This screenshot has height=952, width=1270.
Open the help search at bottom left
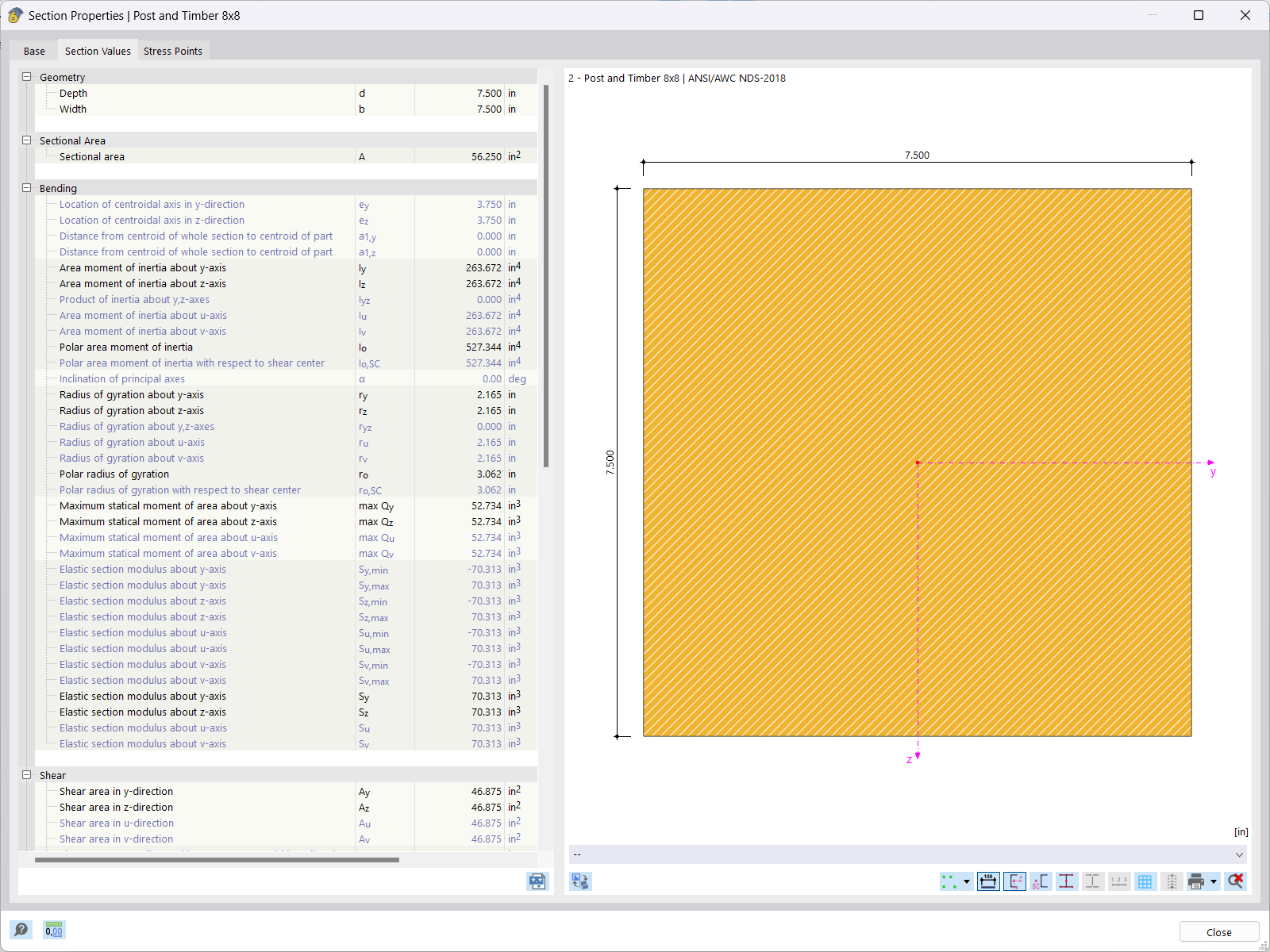(x=21, y=930)
